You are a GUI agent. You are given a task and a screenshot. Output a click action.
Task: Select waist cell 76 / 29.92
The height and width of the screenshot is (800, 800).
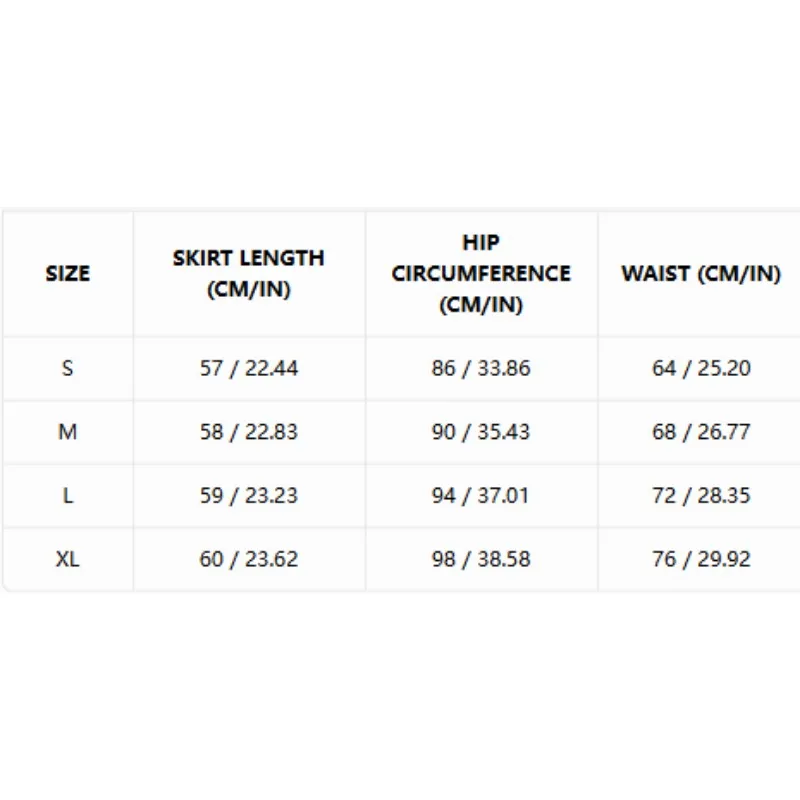click(x=701, y=559)
